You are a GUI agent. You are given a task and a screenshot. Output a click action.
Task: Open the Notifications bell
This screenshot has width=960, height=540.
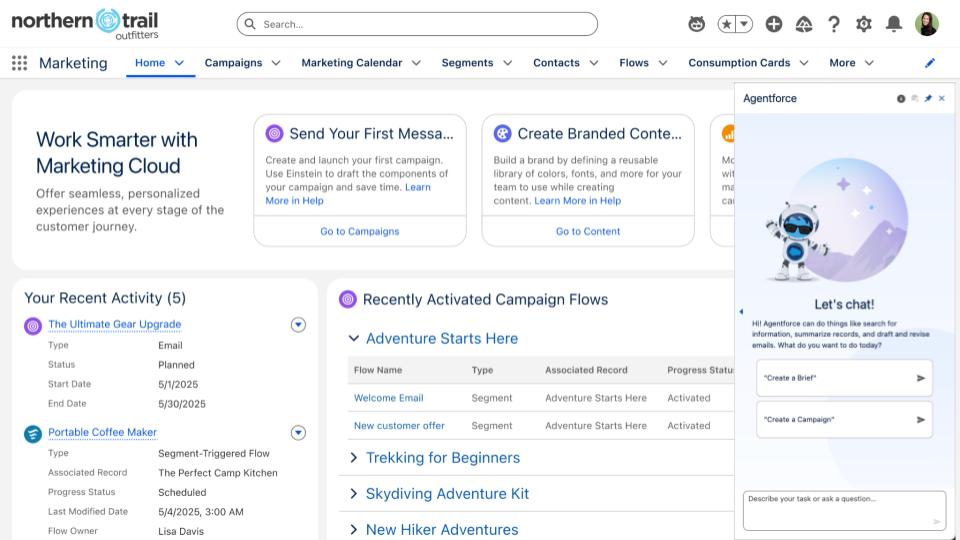[893, 24]
